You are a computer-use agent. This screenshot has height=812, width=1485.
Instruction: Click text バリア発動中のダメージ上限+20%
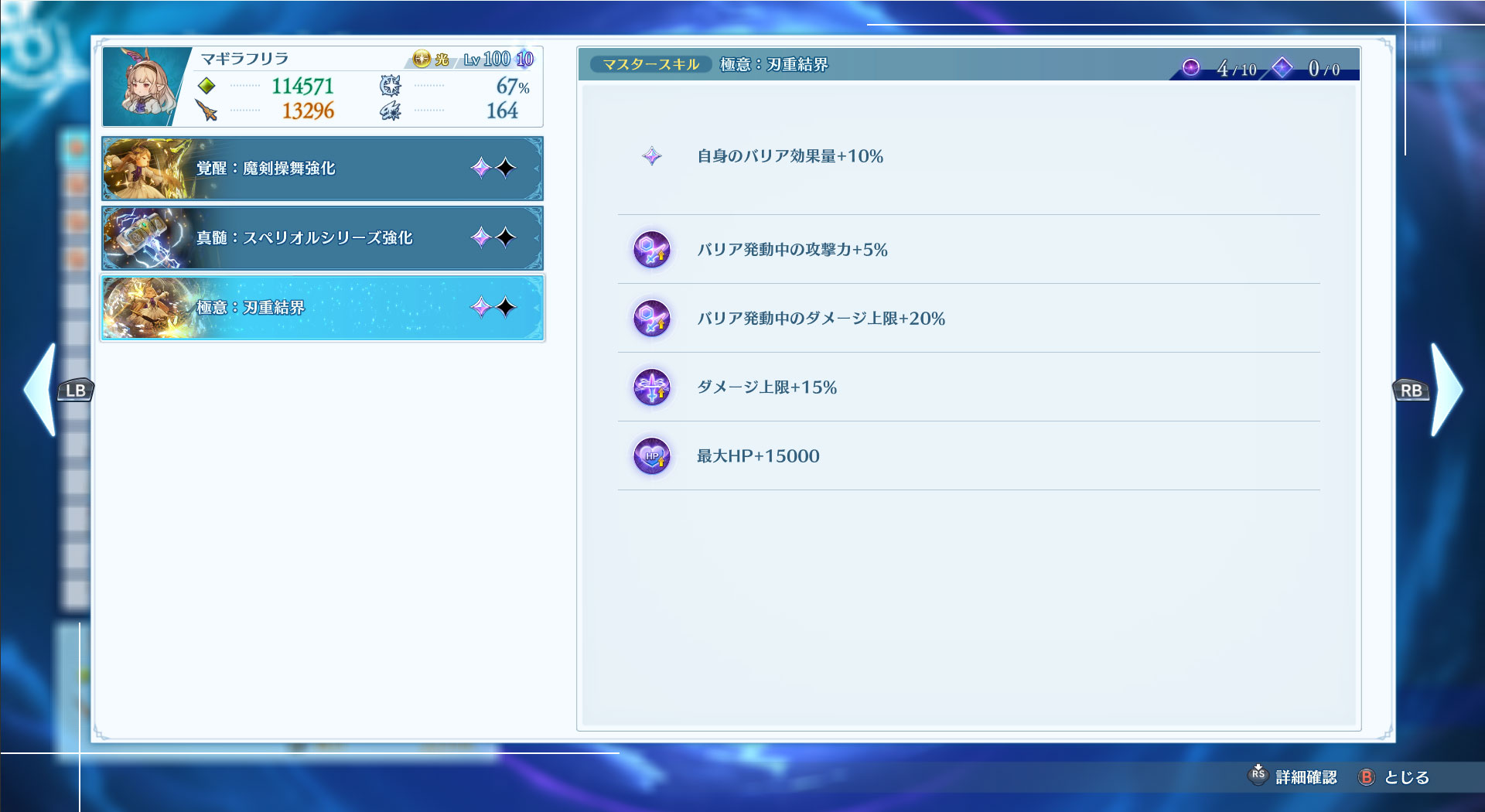point(821,319)
